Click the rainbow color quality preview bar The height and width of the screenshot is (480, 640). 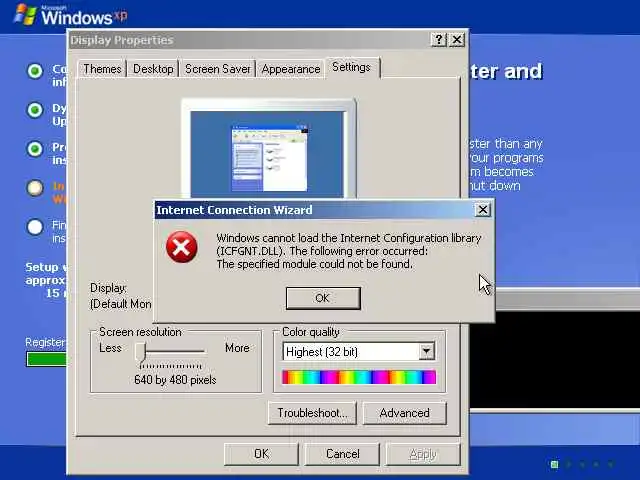359,377
